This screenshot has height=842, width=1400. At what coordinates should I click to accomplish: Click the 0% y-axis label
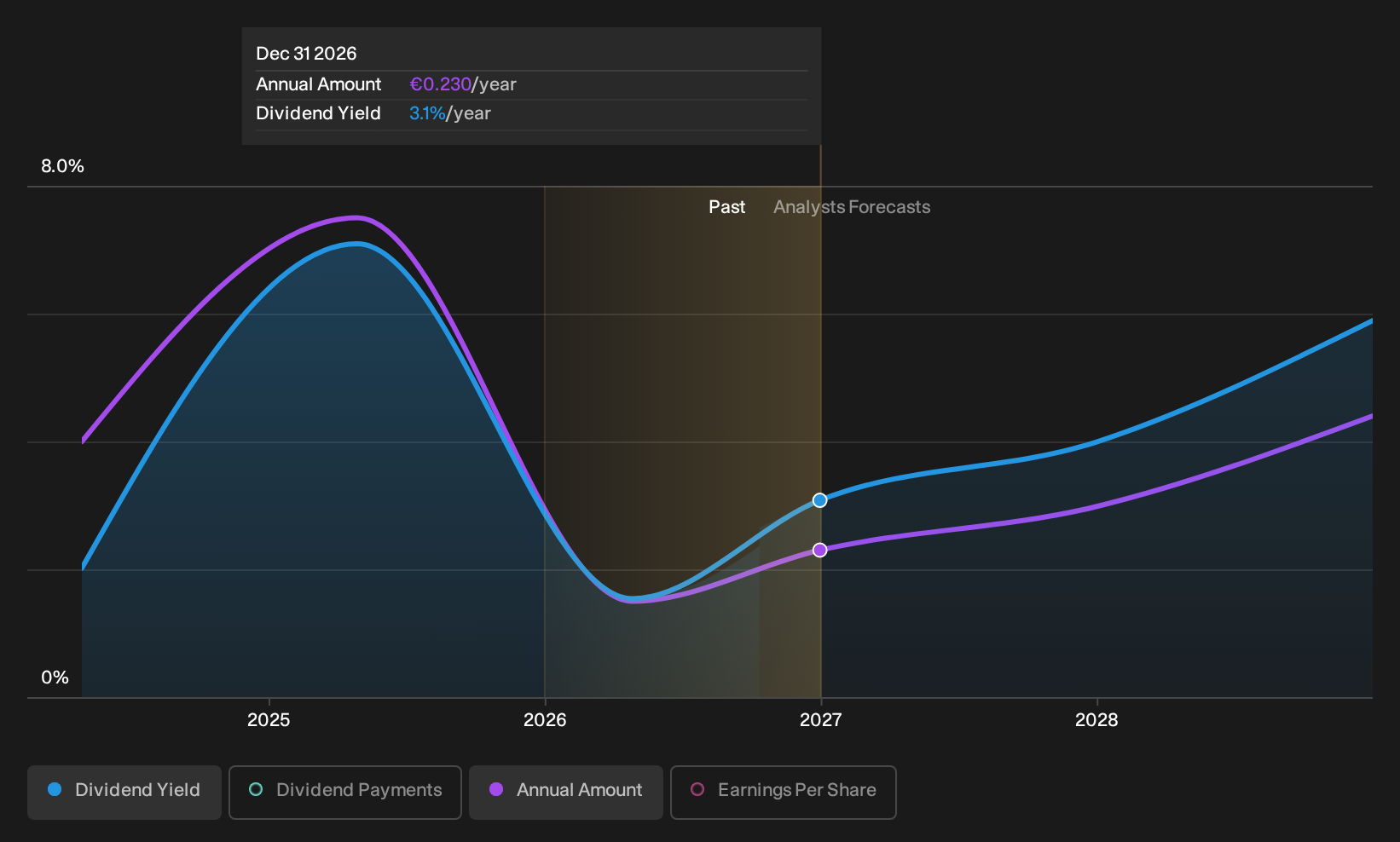tap(55, 678)
